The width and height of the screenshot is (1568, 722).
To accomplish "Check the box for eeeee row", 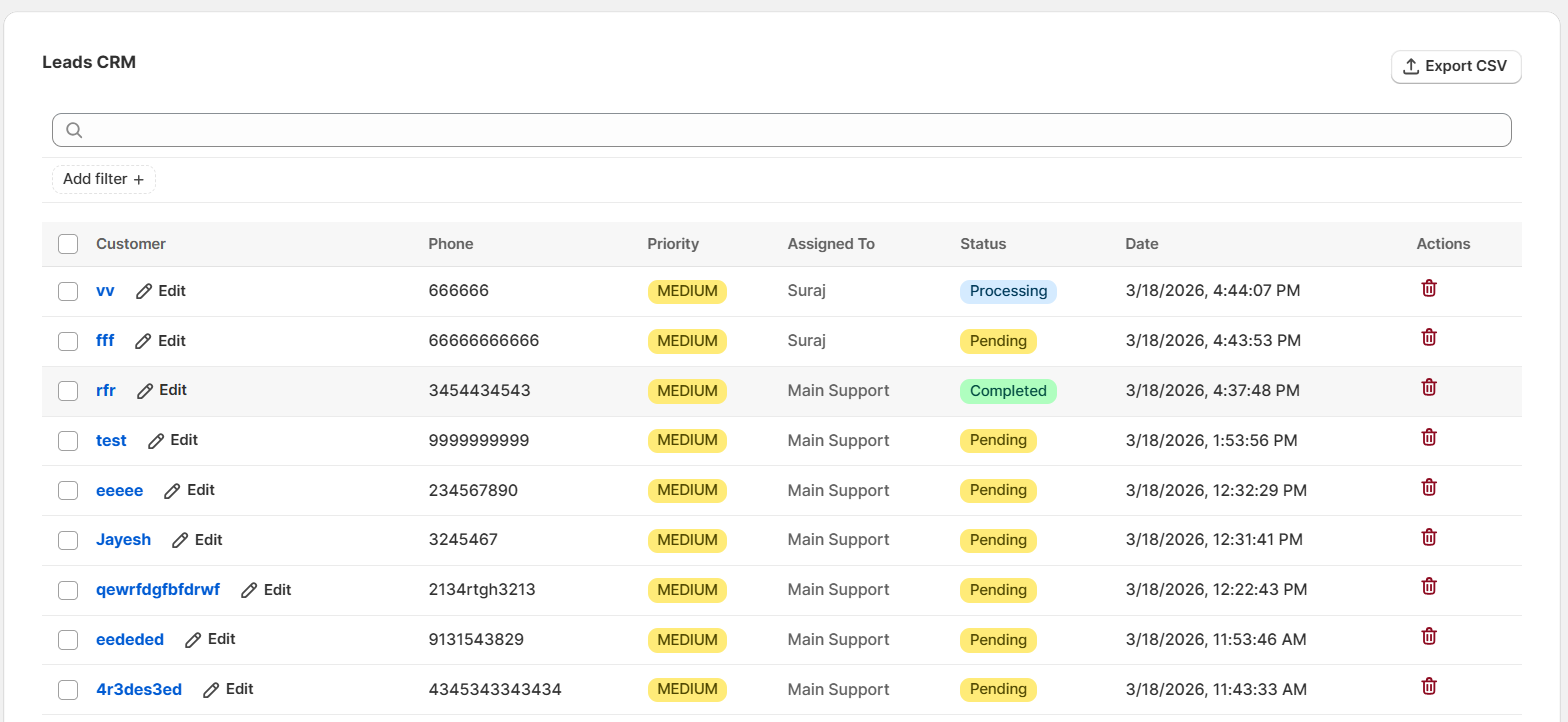I will [68, 490].
